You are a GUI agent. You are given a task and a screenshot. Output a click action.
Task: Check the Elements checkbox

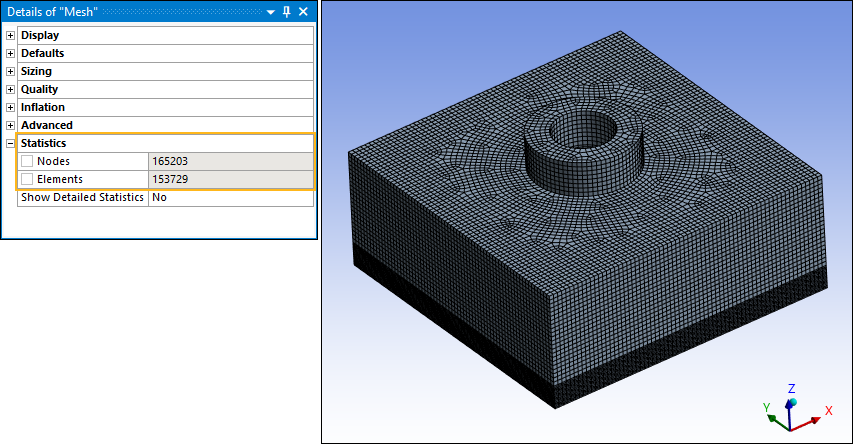[x=27, y=179]
